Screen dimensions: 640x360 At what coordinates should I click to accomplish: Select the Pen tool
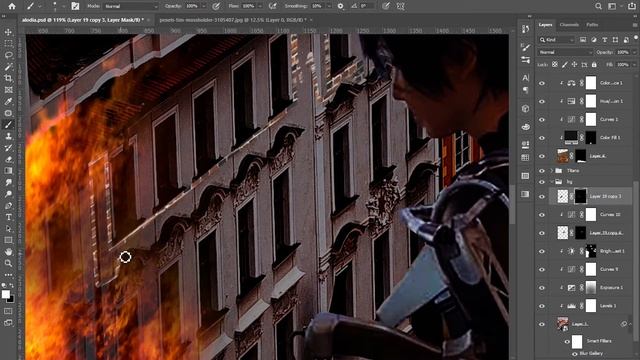point(8,206)
